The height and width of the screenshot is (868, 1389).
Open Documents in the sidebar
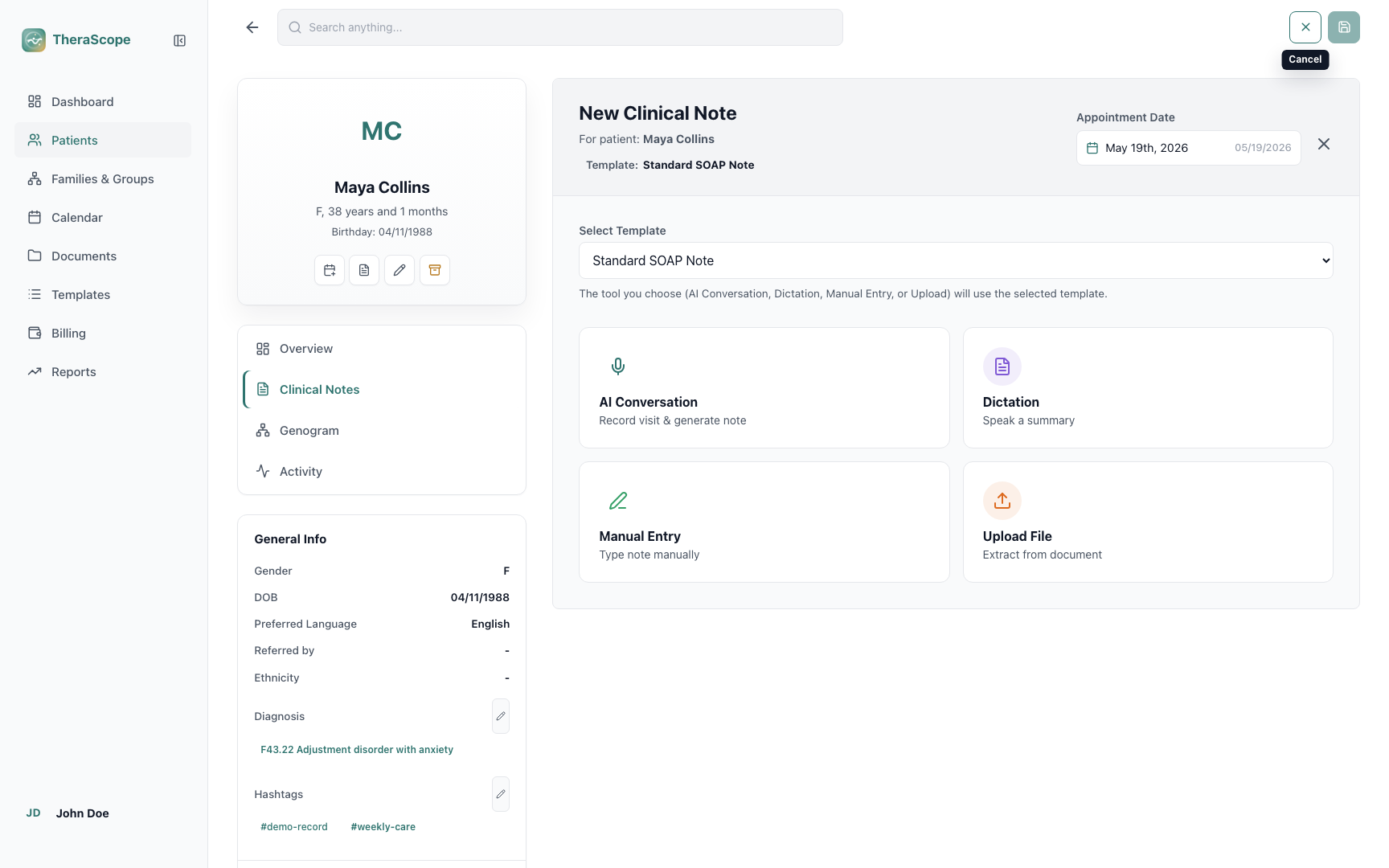[103, 256]
